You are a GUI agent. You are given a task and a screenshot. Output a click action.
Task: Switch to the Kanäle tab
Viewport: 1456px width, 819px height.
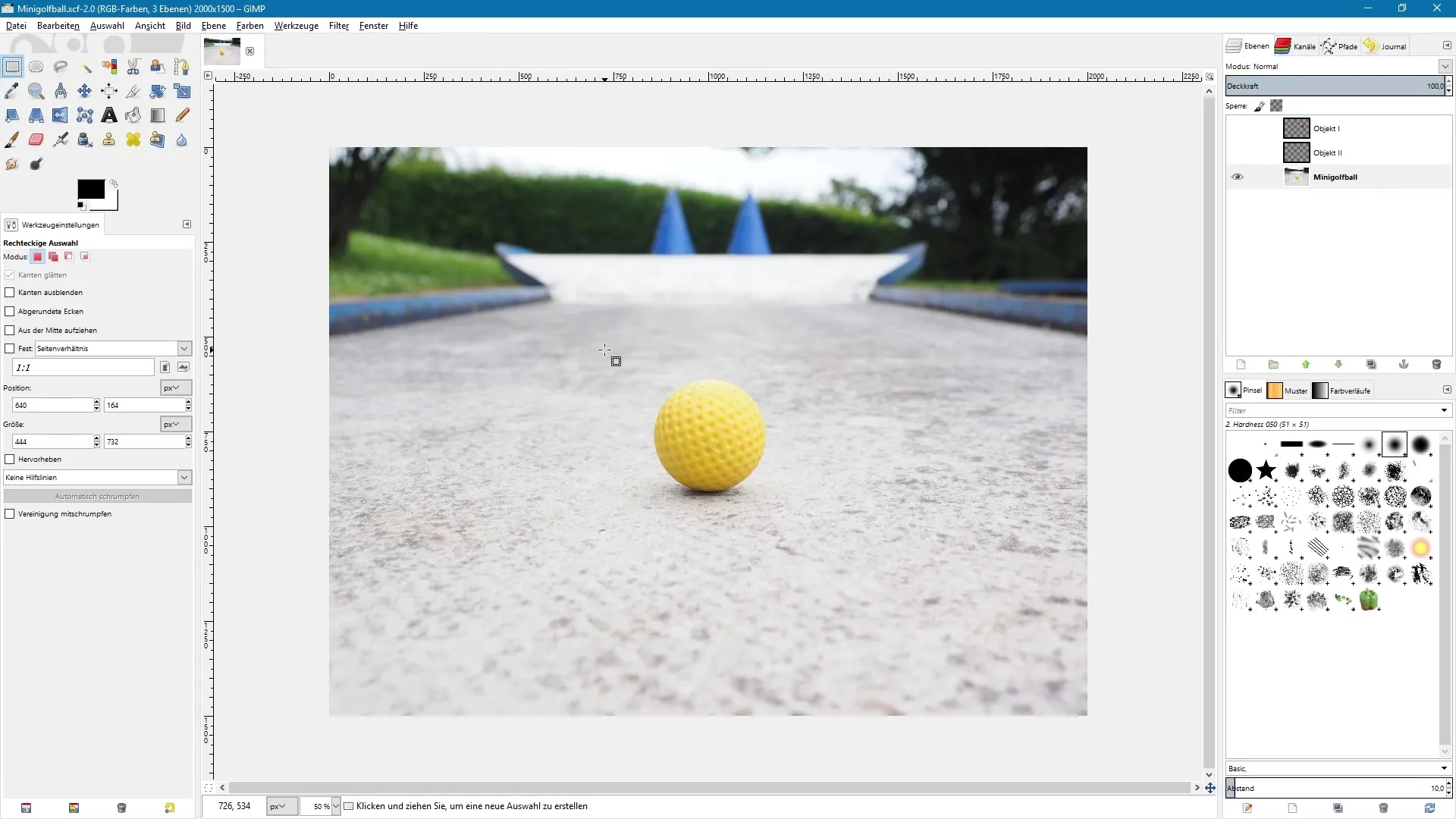pos(1296,46)
